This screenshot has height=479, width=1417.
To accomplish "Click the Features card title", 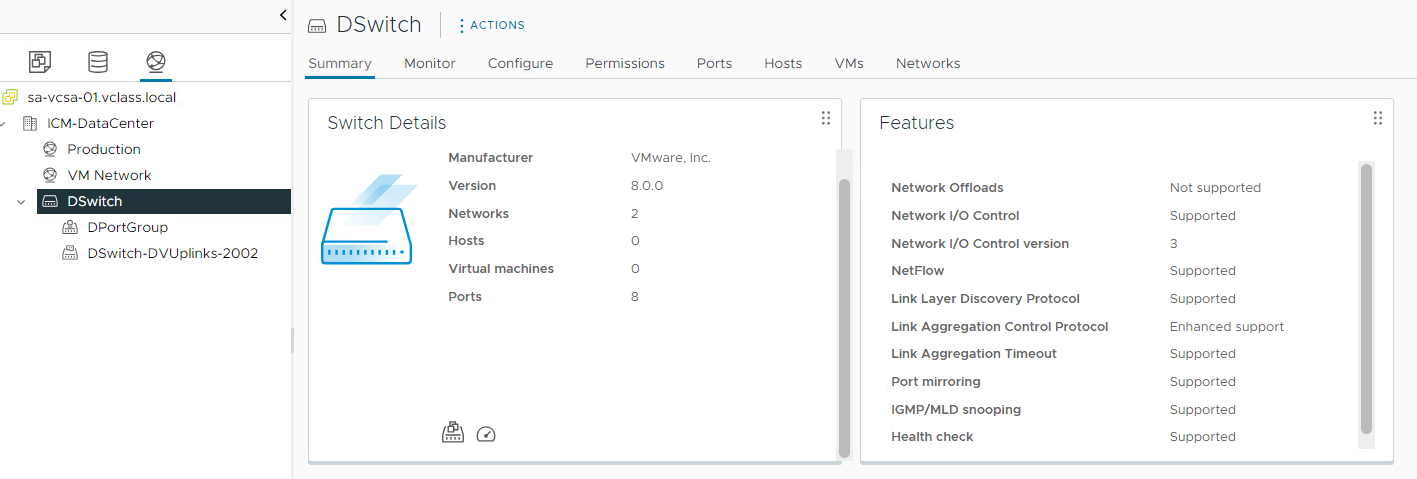I will click(x=917, y=123).
